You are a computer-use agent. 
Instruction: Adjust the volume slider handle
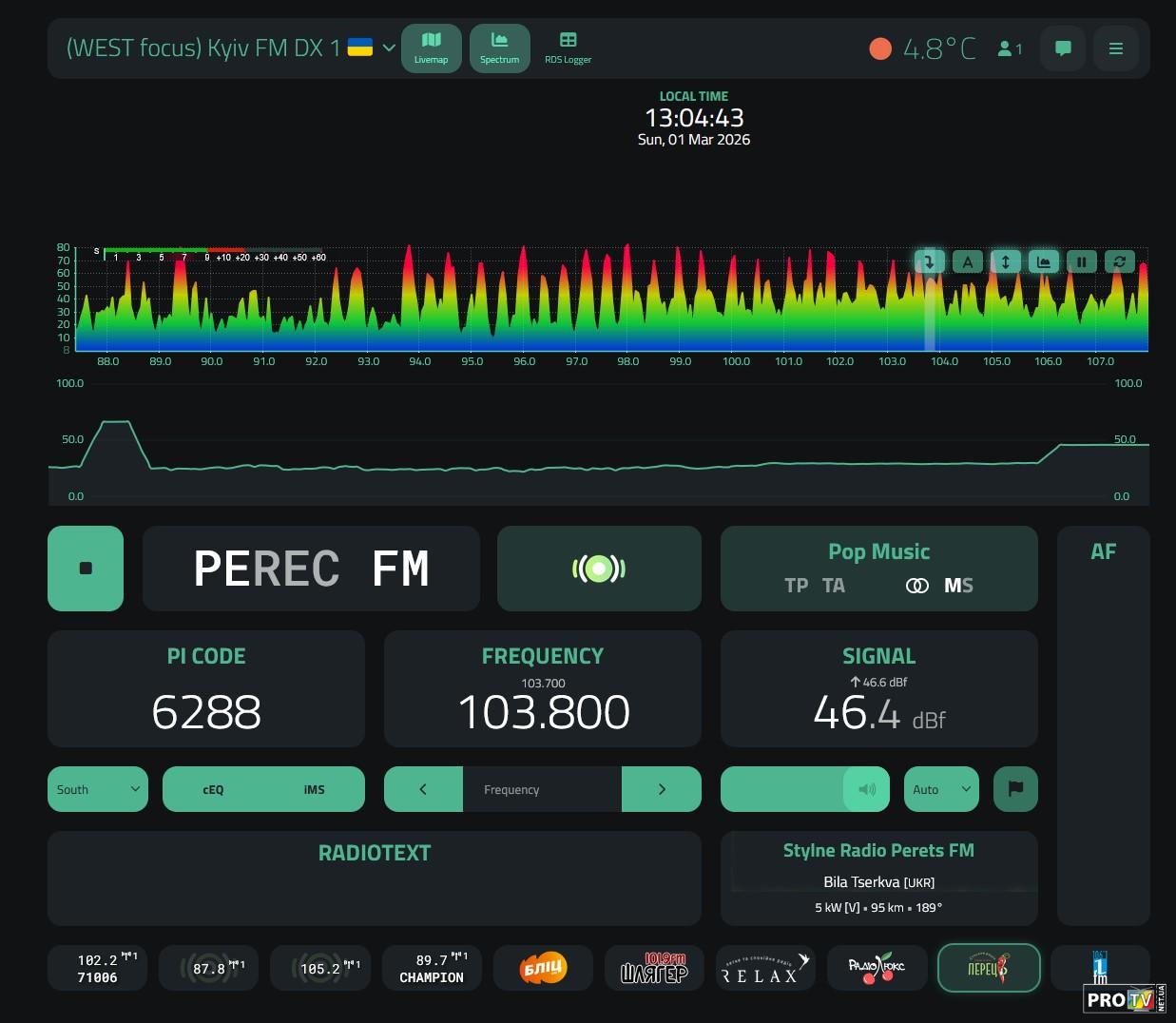coord(866,789)
